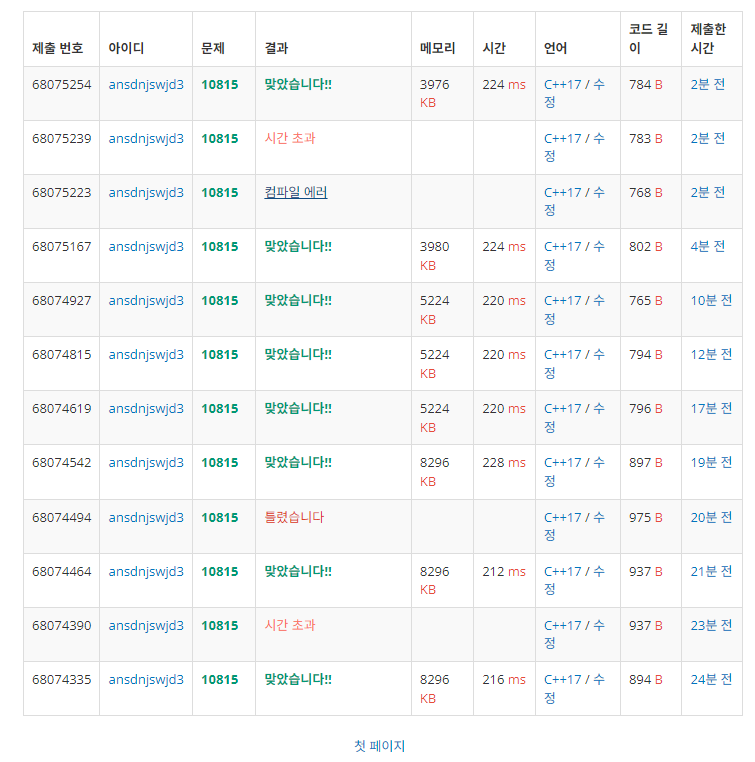This screenshot has width=755, height=762.
Task: Click the 2분 전 timestamp in row 68075239
Action: tap(707, 139)
